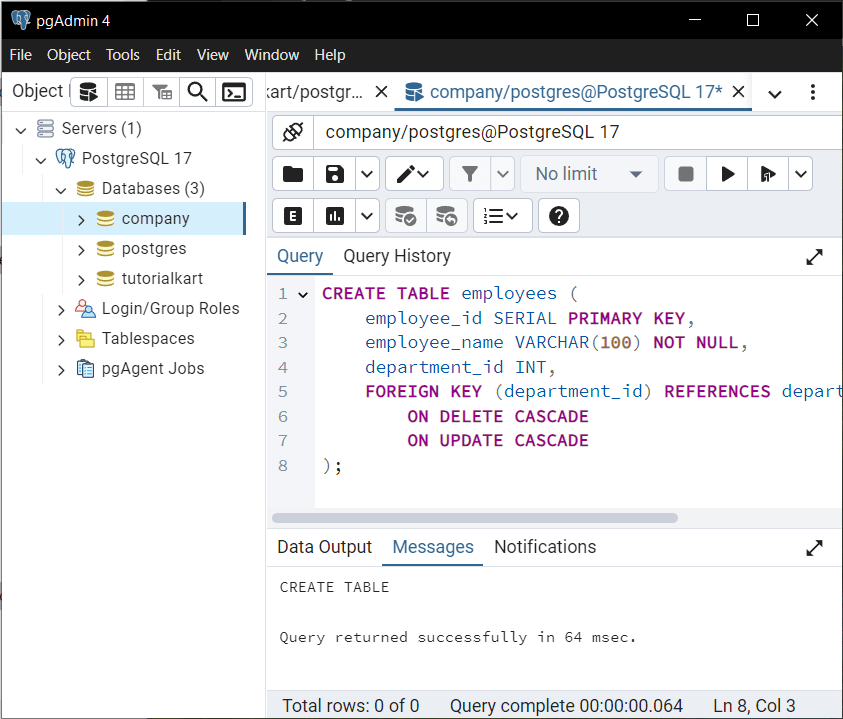
Task: Open the PSQL tool terminal icon
Action: tap(234, 92)
